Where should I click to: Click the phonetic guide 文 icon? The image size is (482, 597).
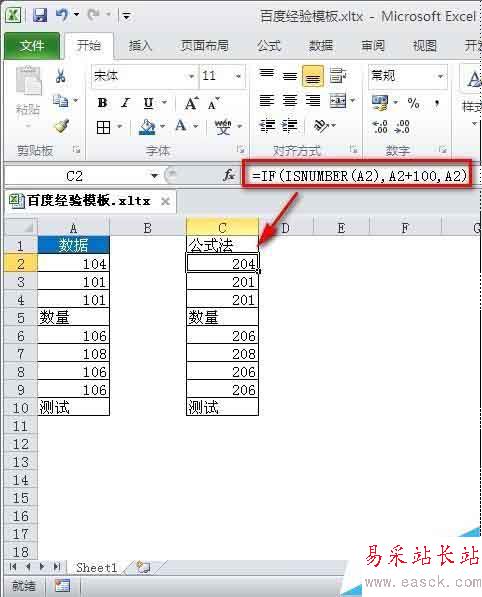[223, 127]
